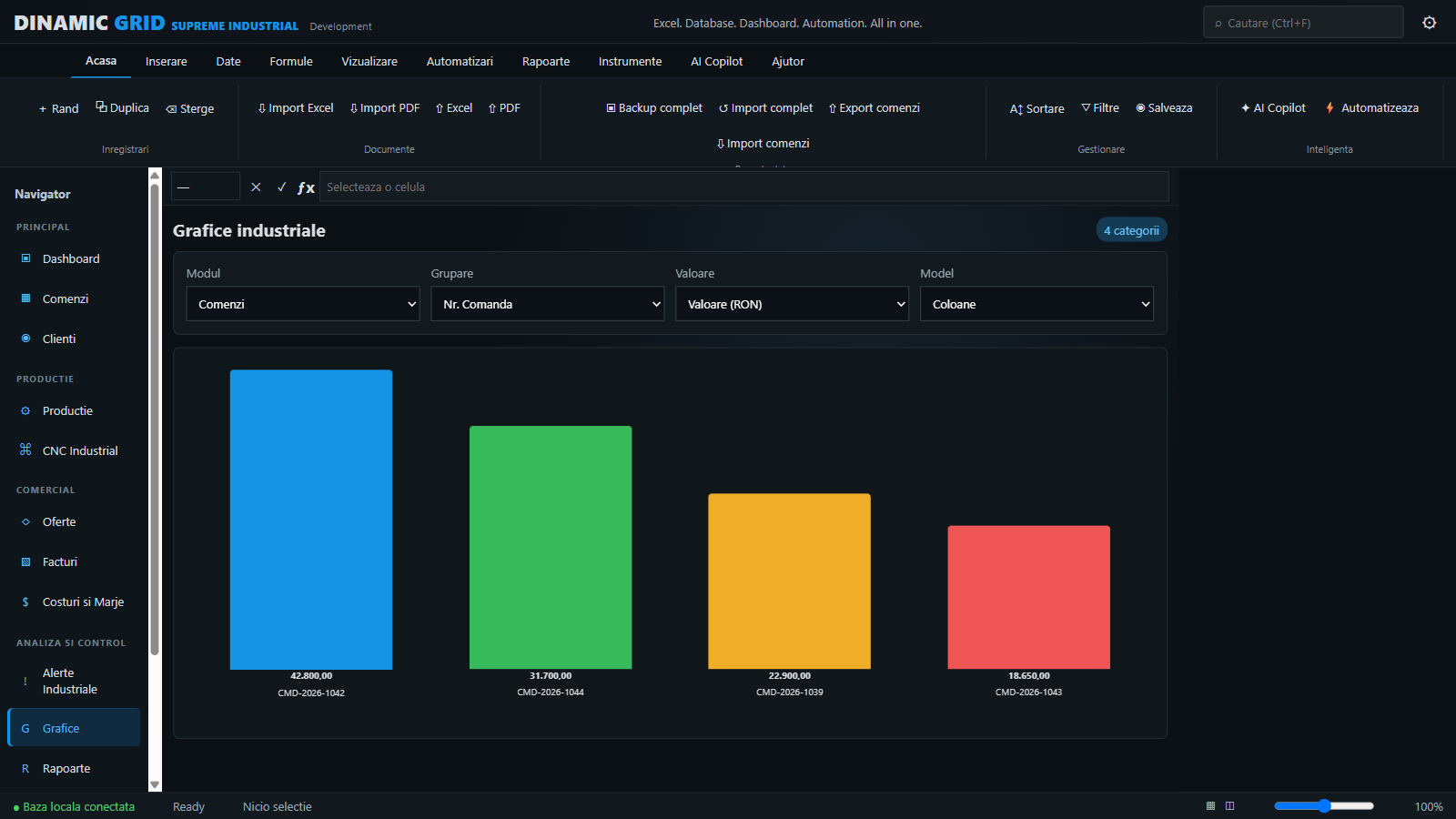Click the Productie gear icon
This screenshot has width=1456, height=819.
pos(25,410)
